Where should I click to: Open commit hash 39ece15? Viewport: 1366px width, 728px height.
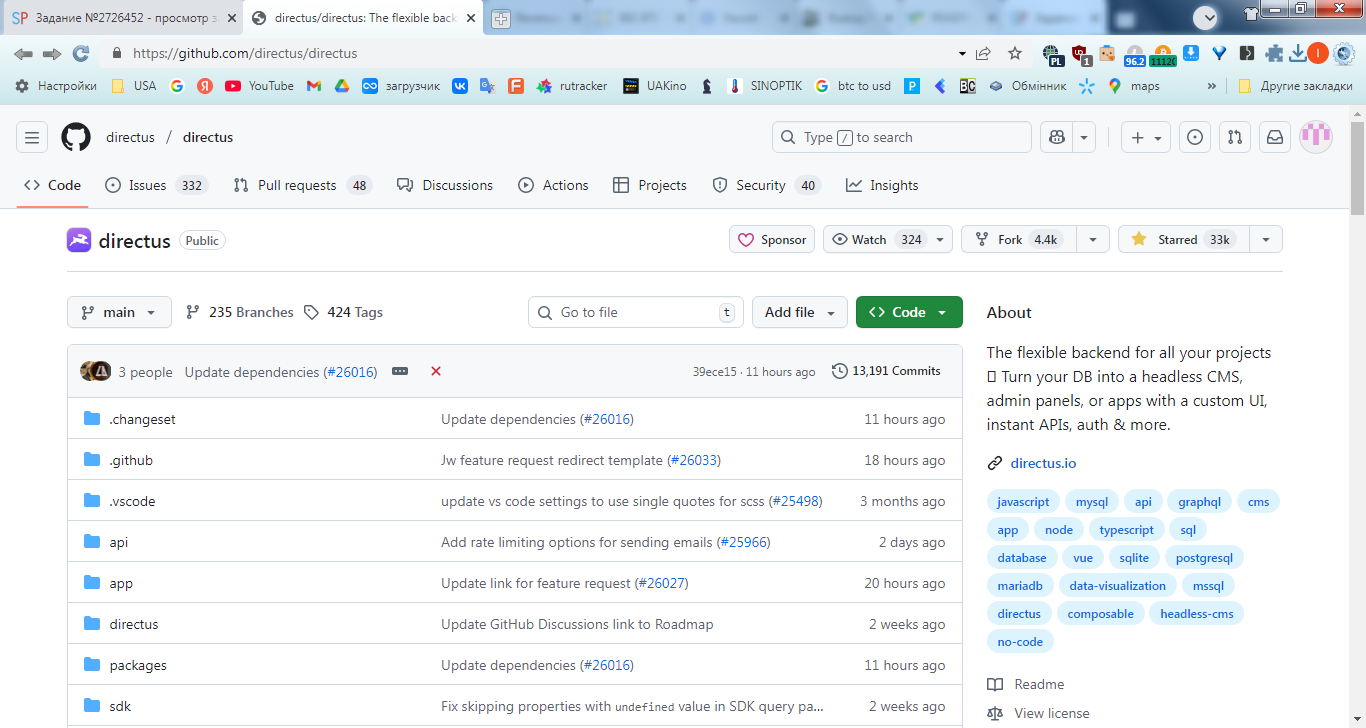click(714, 371)
